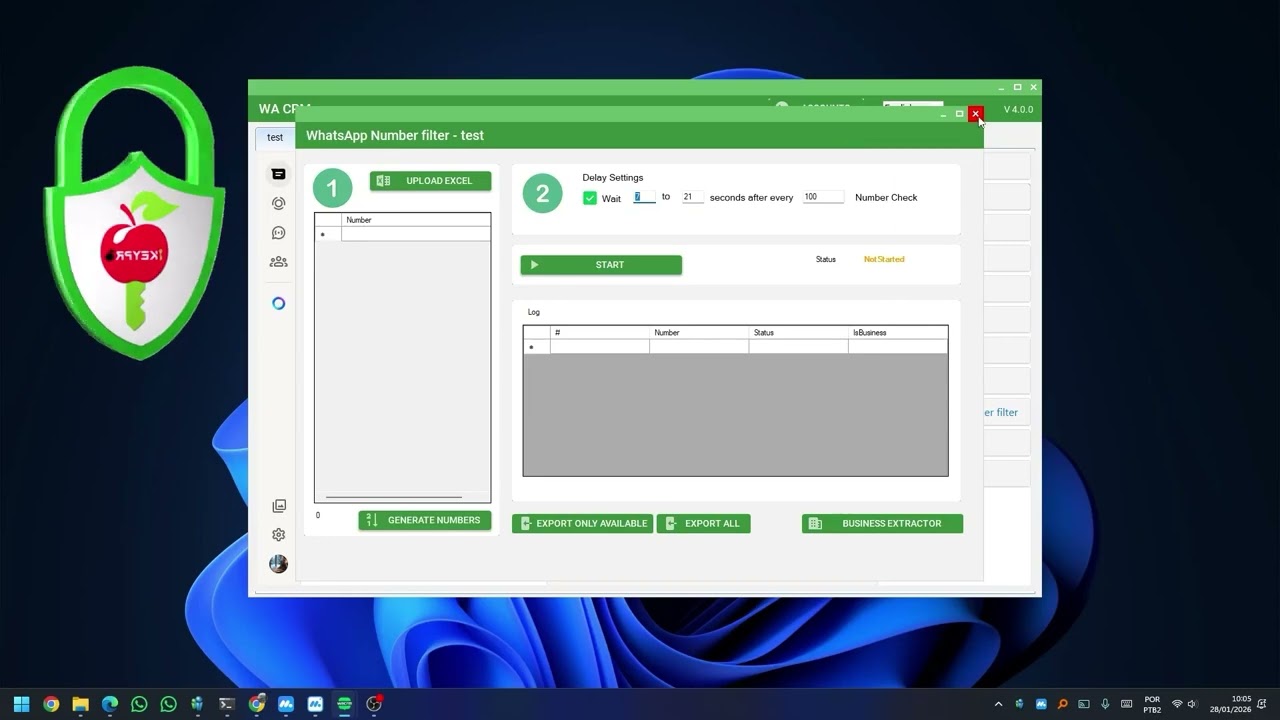Image resolution: width=1280 pixels, height=720 pixels.
Task: Click the Number column header in upload grid
Action: (416, 220)
